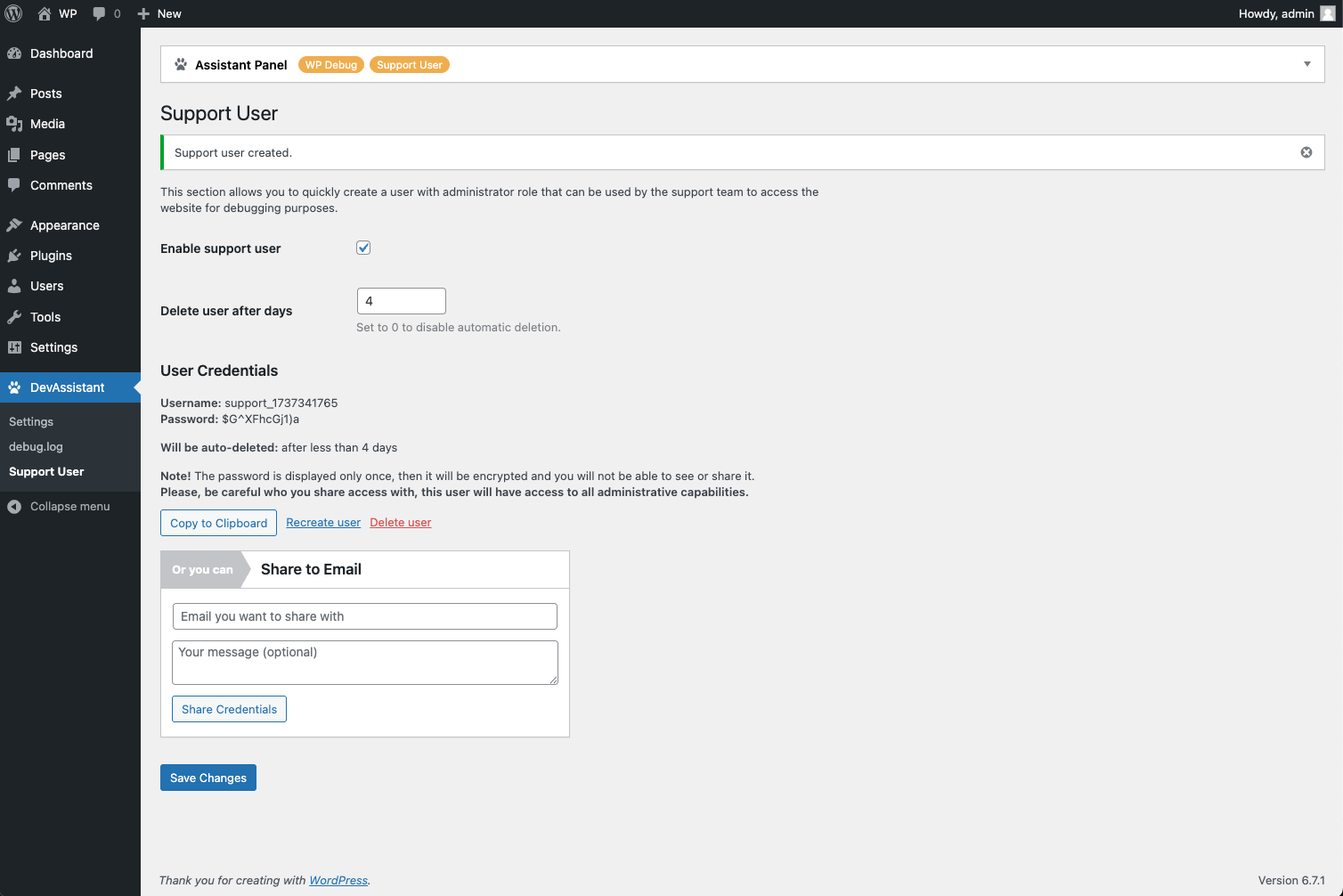Viewport: 1343px width, 896px height.
Task: Go to Media menu item
Action: [x=70, y=124]
